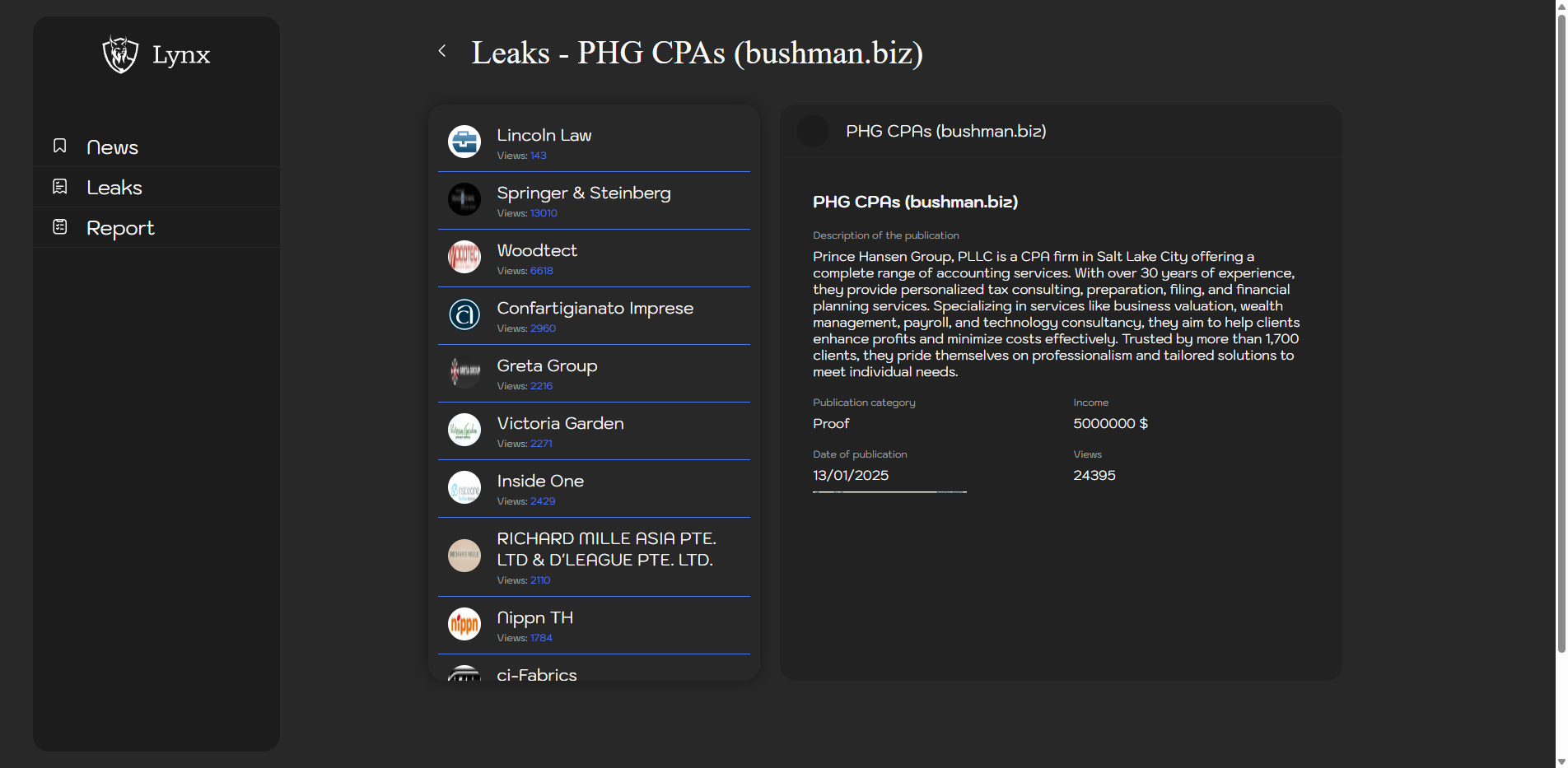
Task: Click the dark avatar beside PHG CPAs header
Action: tap(813, 131)
